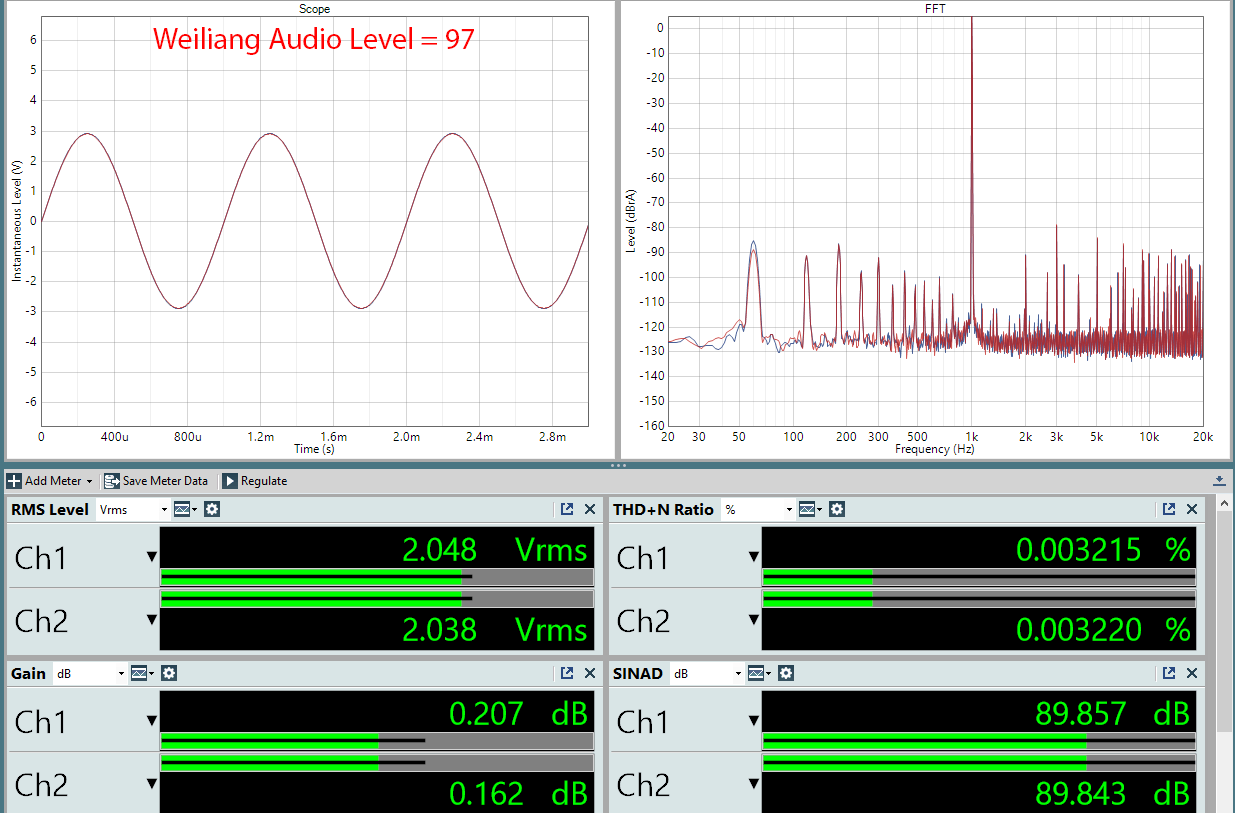This screenshot has height=813, width=1235.
Task: Open RMS Level meter graph icon dropdown
Action: click(185, 509)
